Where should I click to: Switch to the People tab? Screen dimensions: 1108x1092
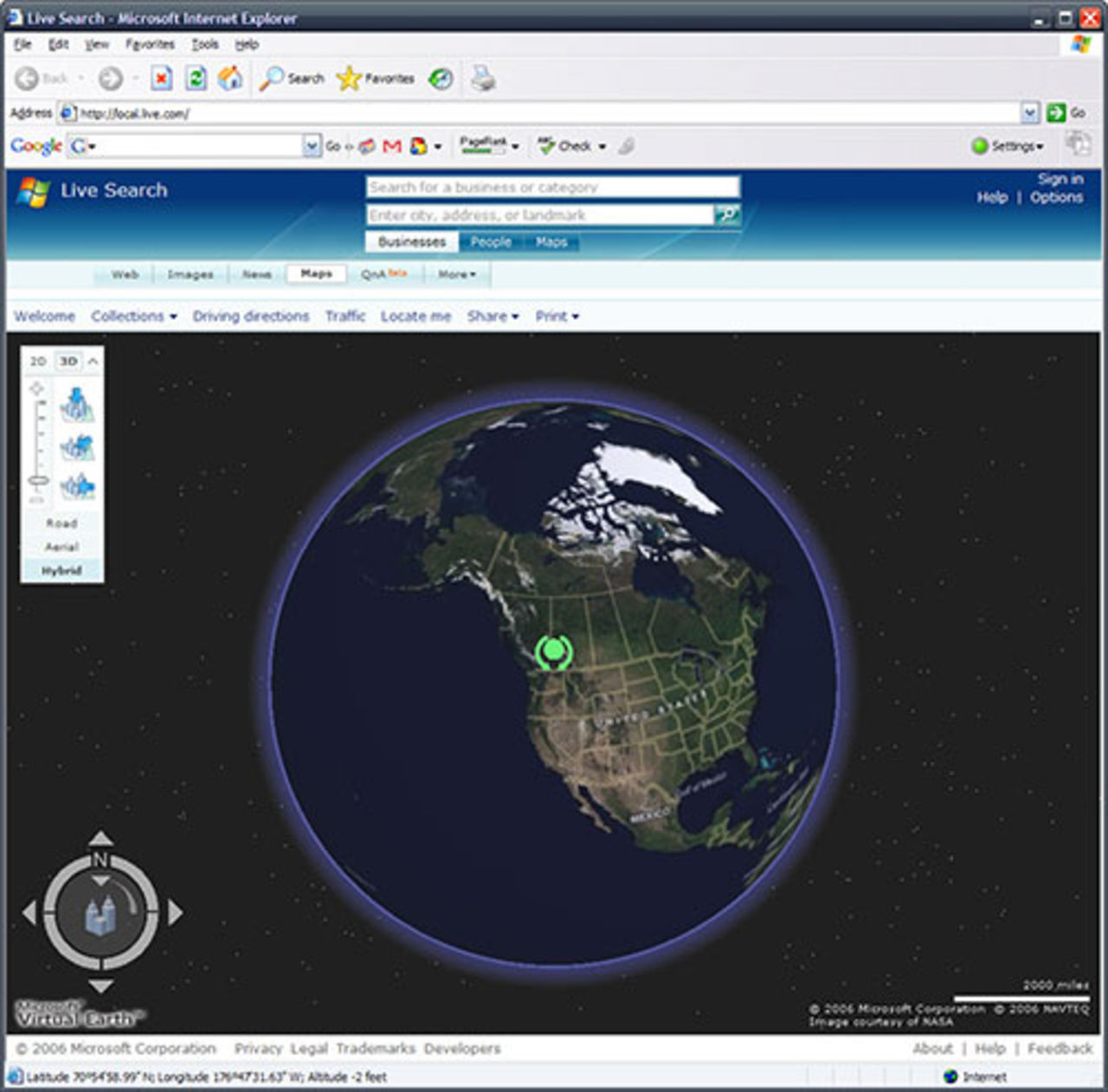[491, 242]
